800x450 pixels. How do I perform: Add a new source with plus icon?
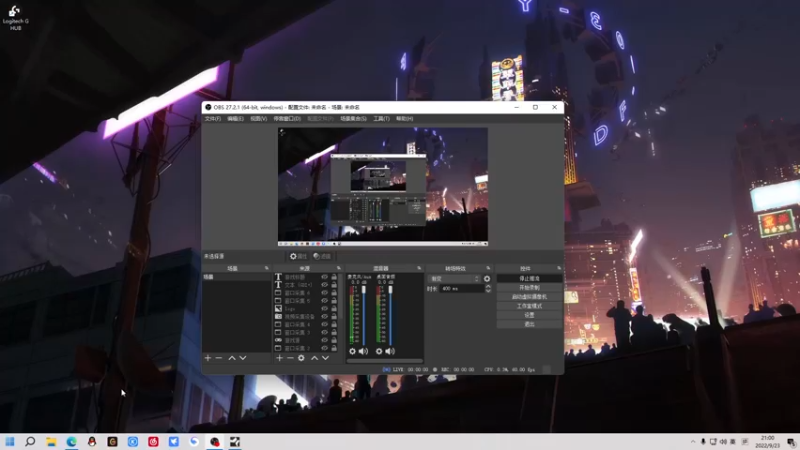279,358
